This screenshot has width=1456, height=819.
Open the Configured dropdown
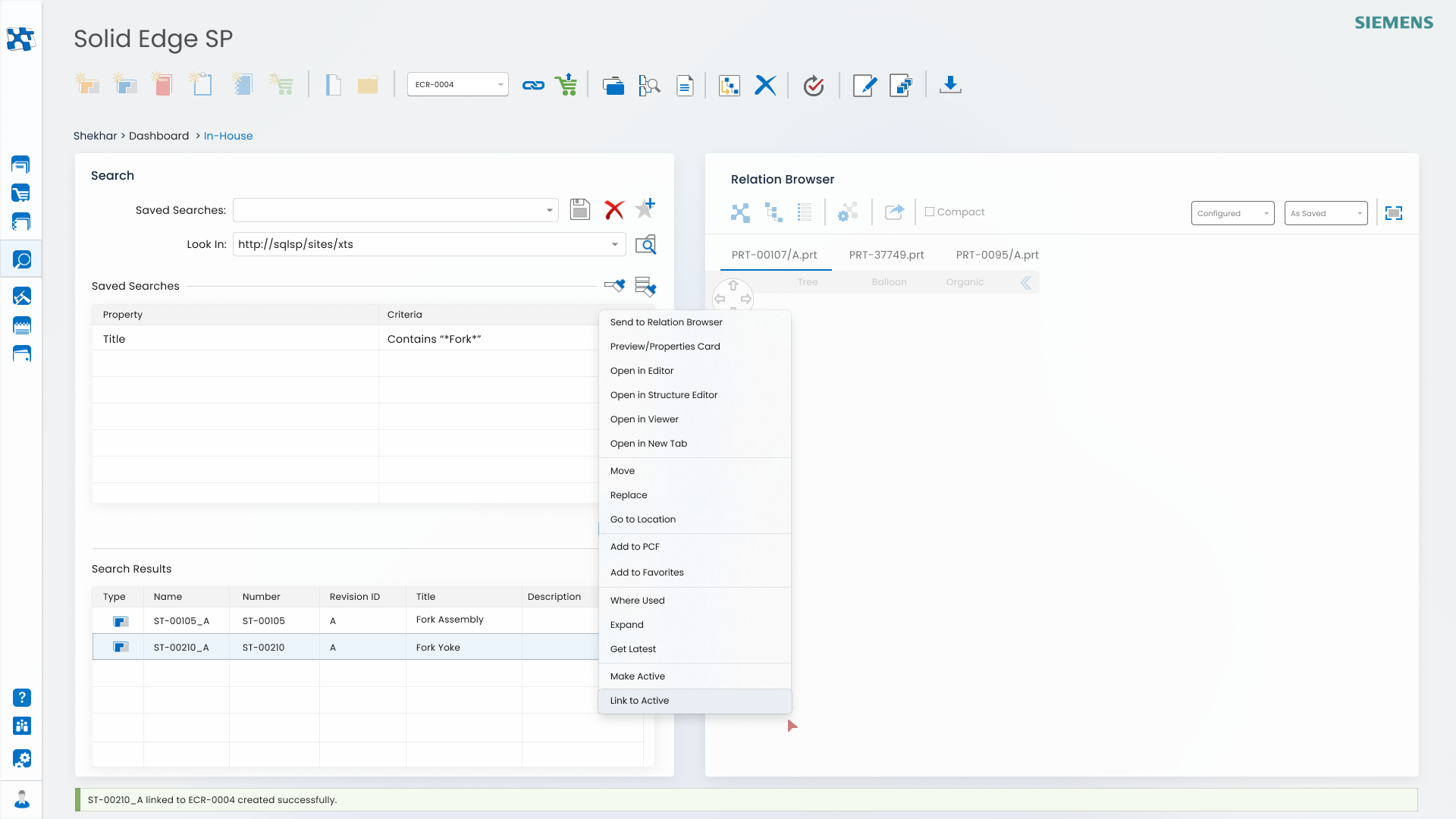(1232, 213)
